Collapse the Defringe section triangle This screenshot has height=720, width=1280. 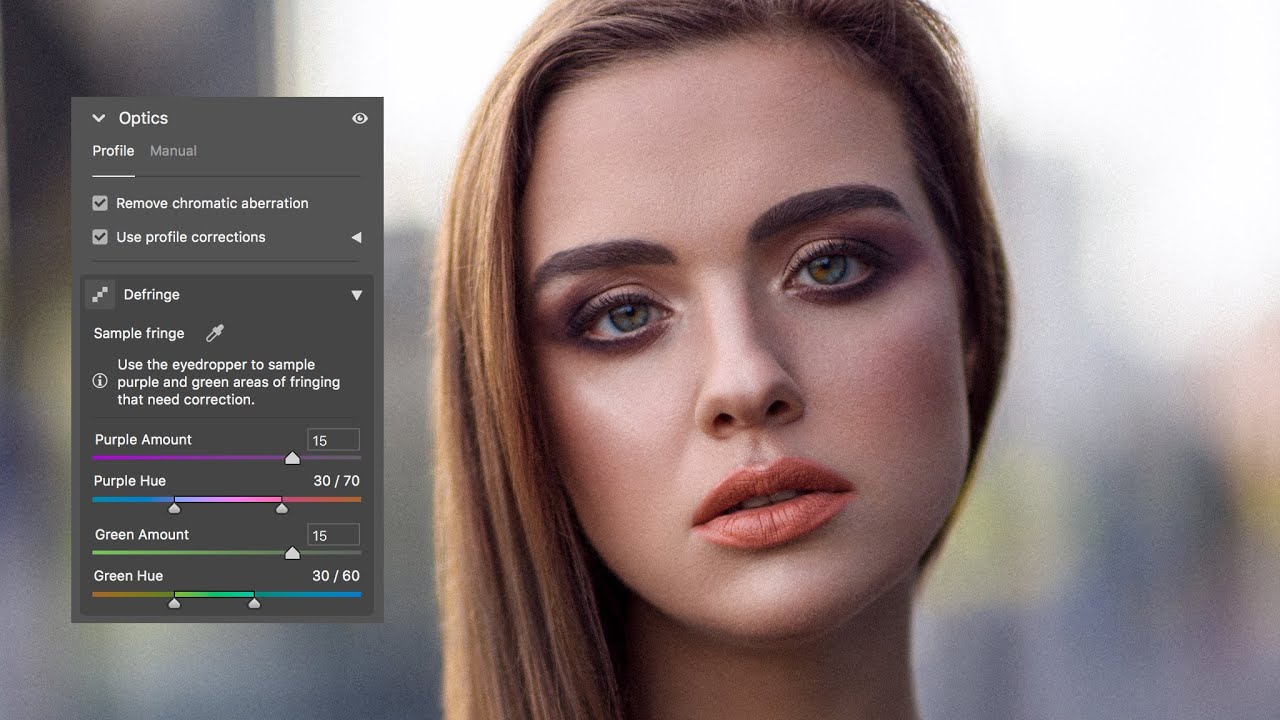click(356, 295)
